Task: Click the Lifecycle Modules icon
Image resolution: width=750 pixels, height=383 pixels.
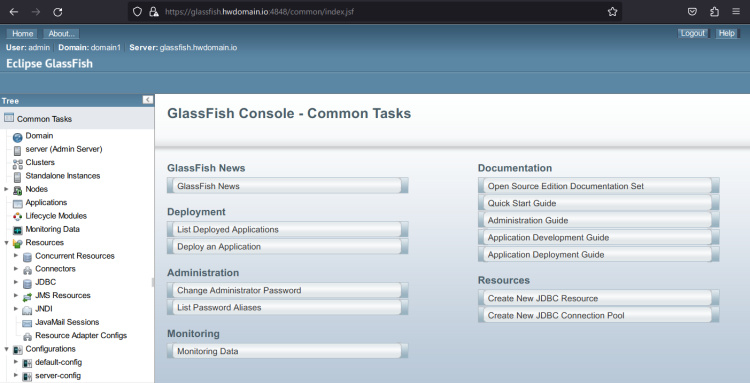Action: click(18, 217)
